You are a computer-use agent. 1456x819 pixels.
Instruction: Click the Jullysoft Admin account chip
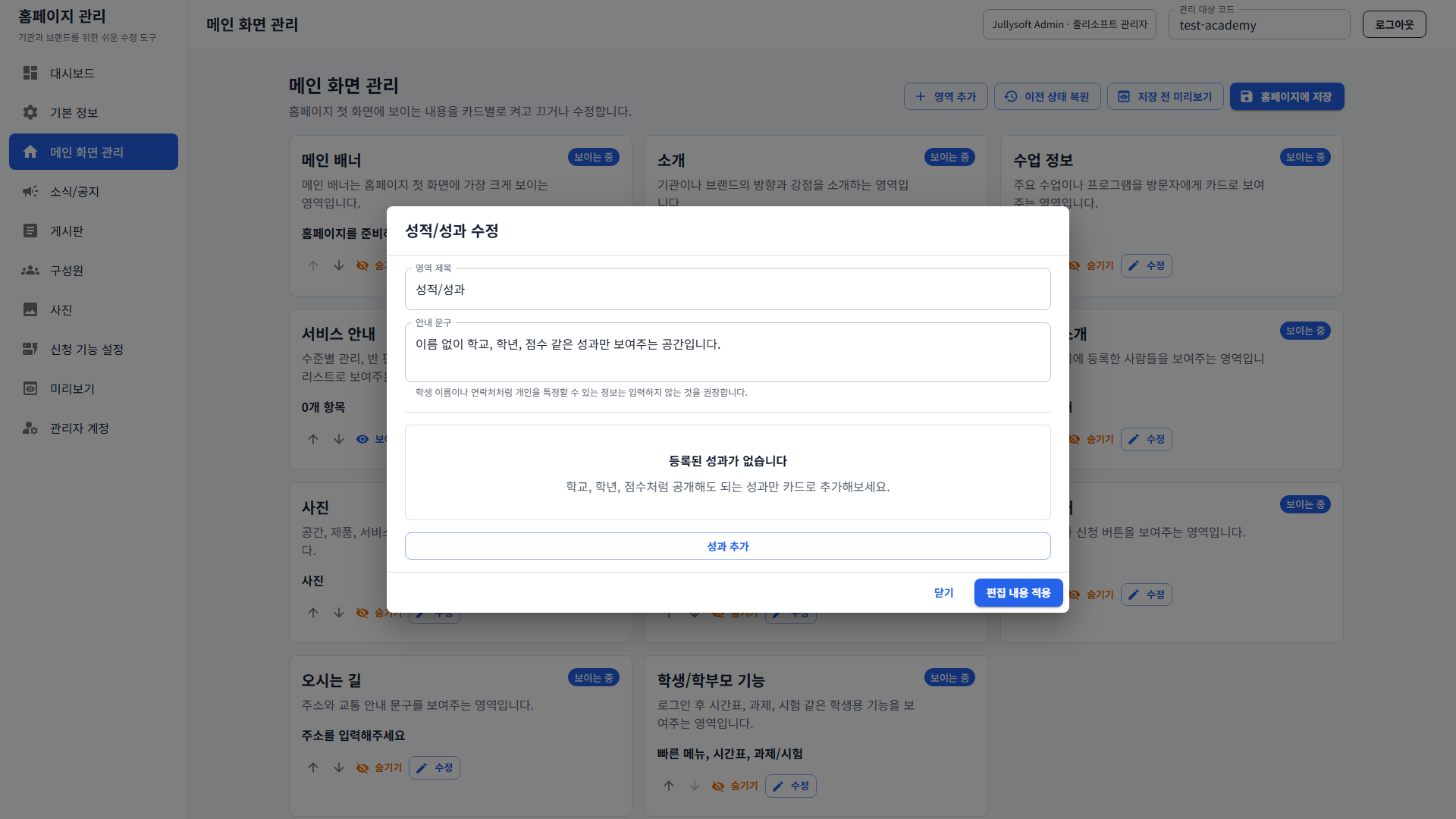point(1069,24)
